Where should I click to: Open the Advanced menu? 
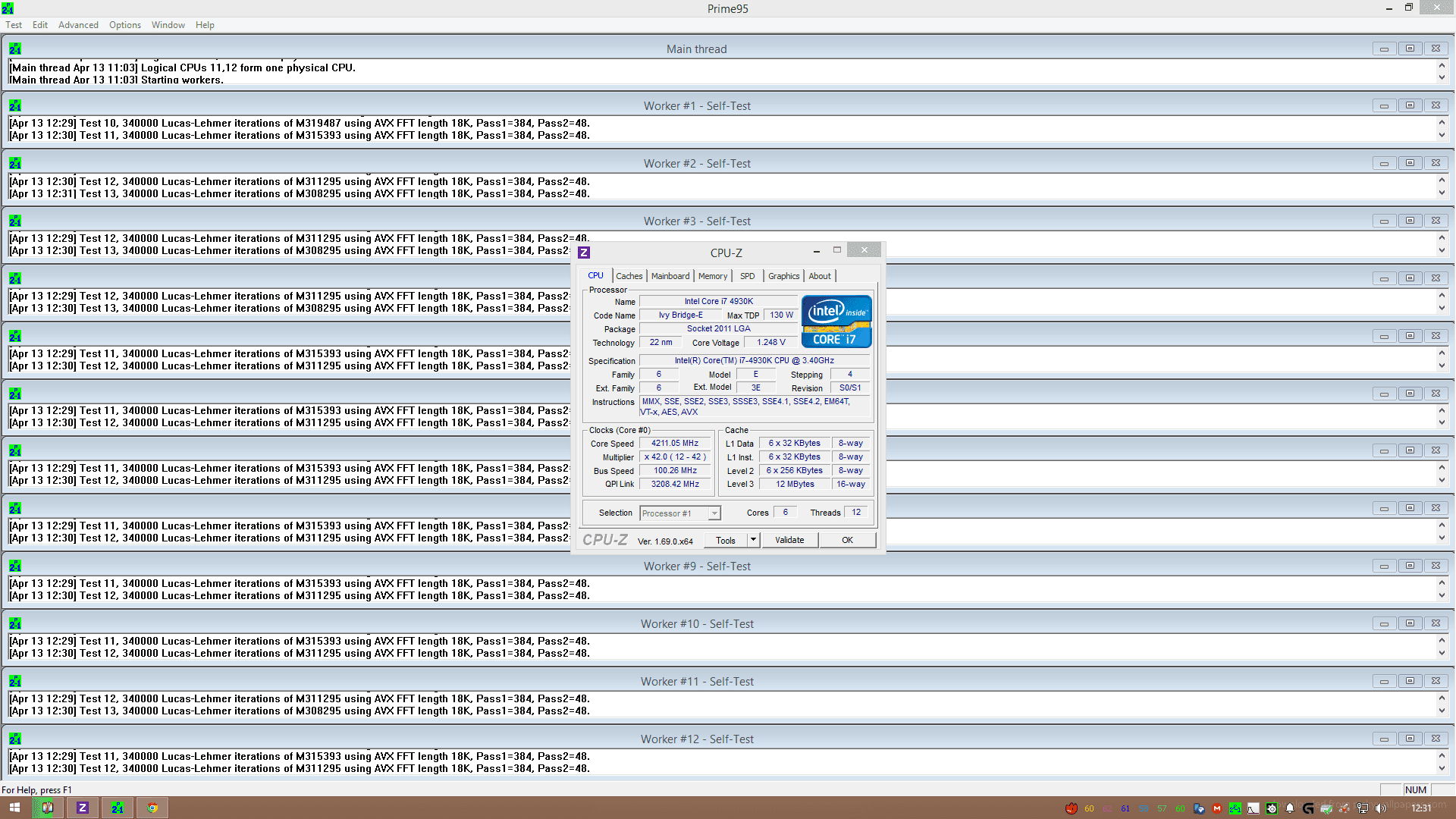point(78,25)
